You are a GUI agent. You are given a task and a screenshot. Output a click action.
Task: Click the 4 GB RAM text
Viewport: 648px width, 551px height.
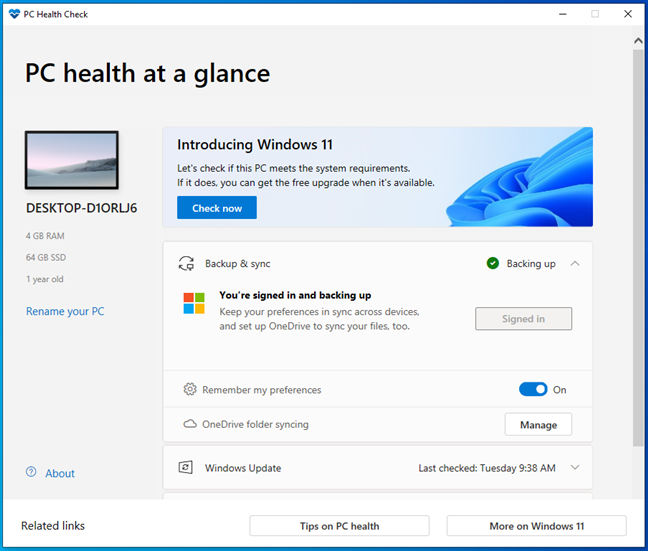tap(45, 236)
